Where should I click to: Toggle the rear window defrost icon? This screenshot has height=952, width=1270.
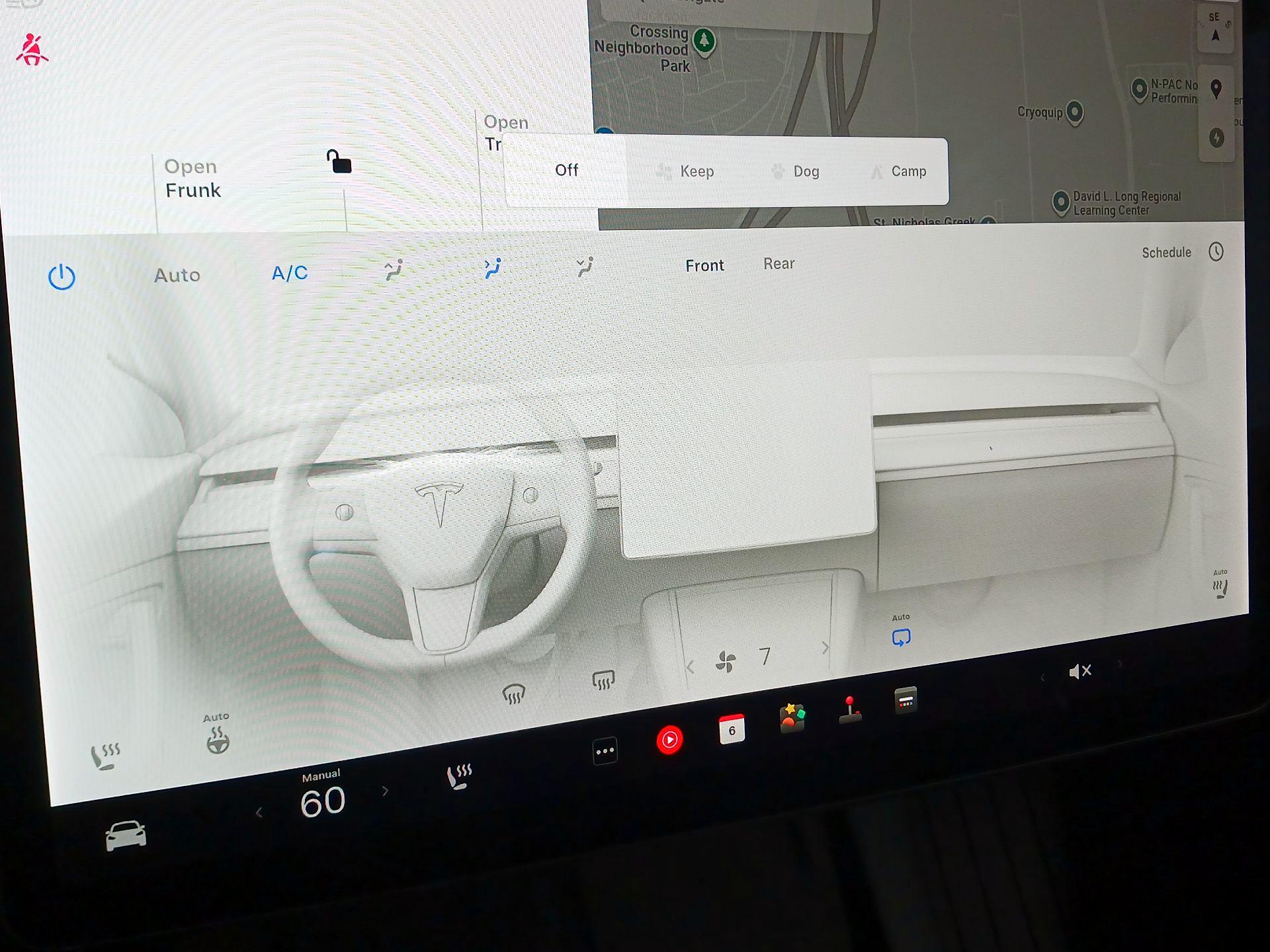click(x=603, y=680)
